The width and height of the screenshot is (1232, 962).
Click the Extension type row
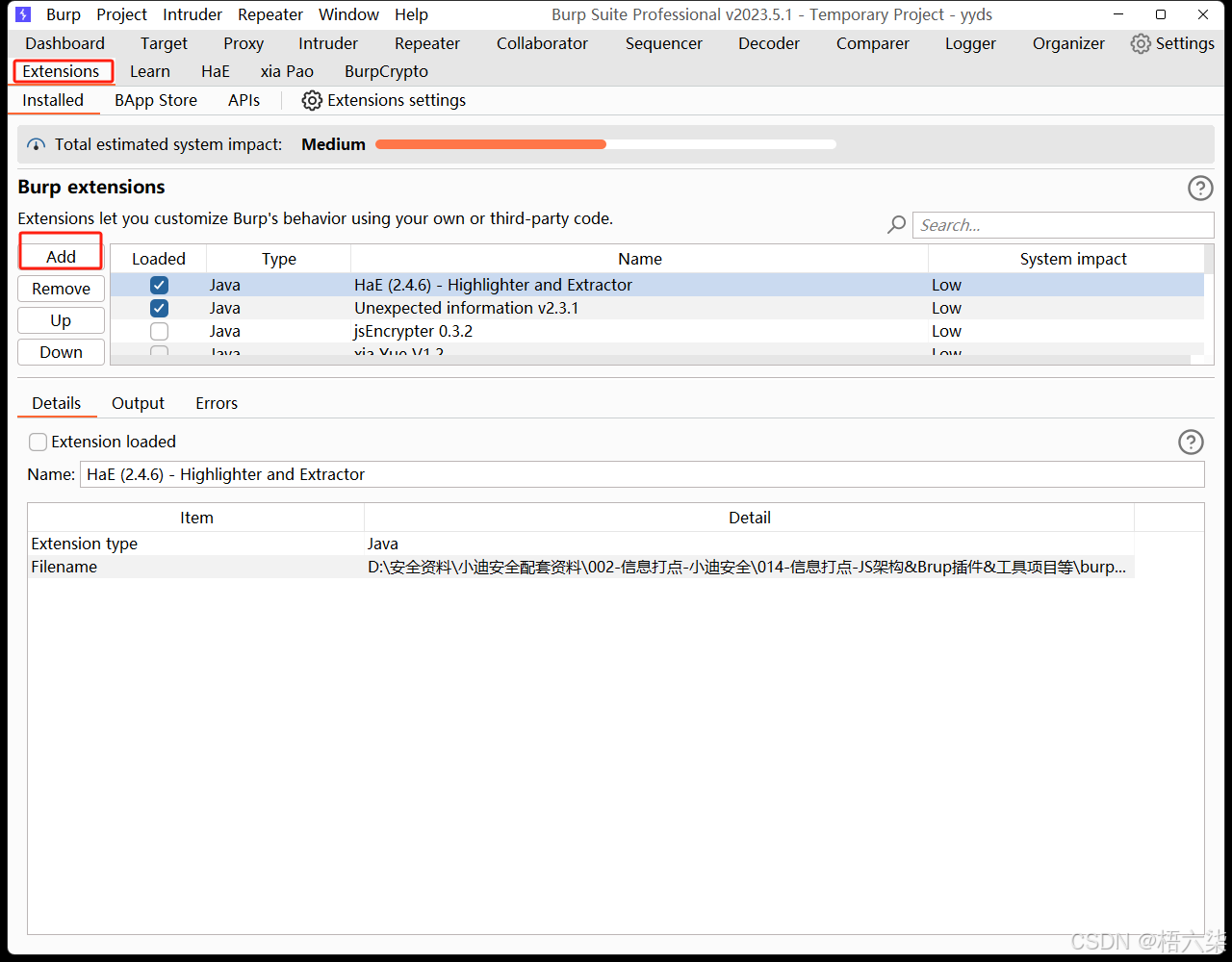coord(581,544)
